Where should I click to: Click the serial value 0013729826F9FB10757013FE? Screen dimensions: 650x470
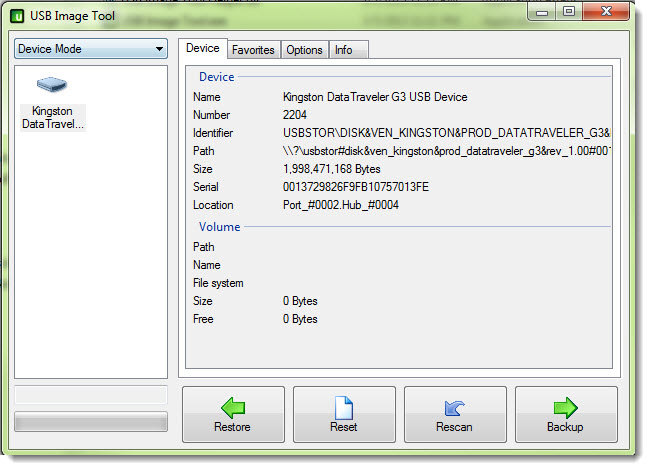tap(356, 187)
